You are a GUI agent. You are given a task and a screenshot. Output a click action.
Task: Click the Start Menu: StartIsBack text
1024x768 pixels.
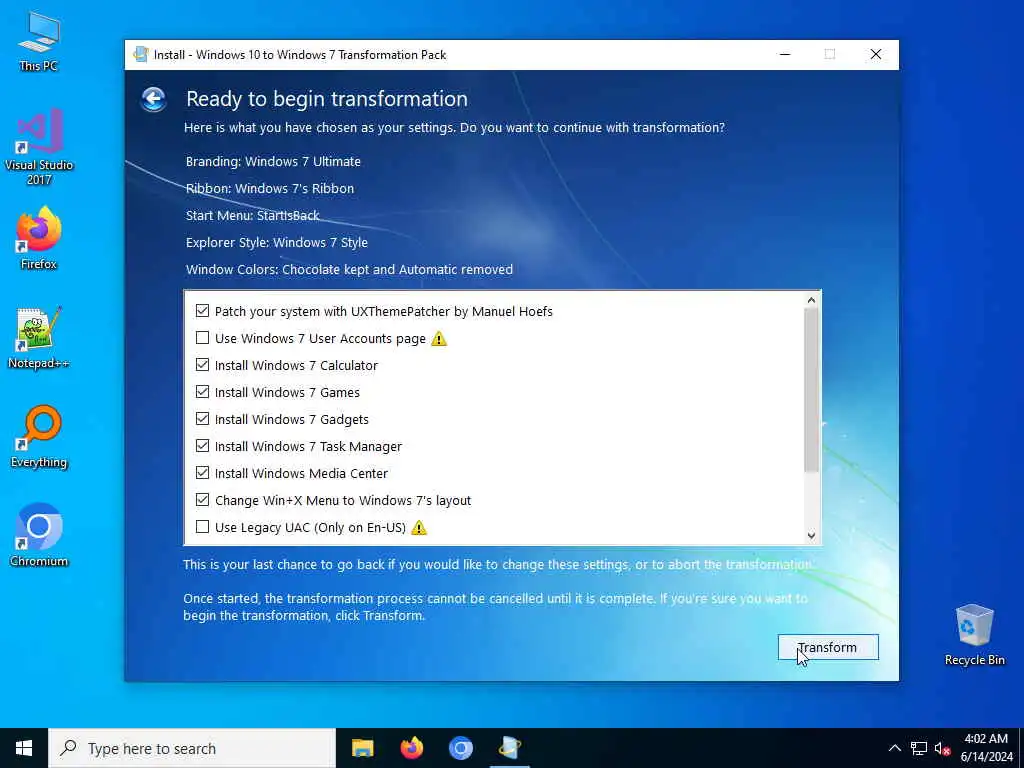click(253, 216)
